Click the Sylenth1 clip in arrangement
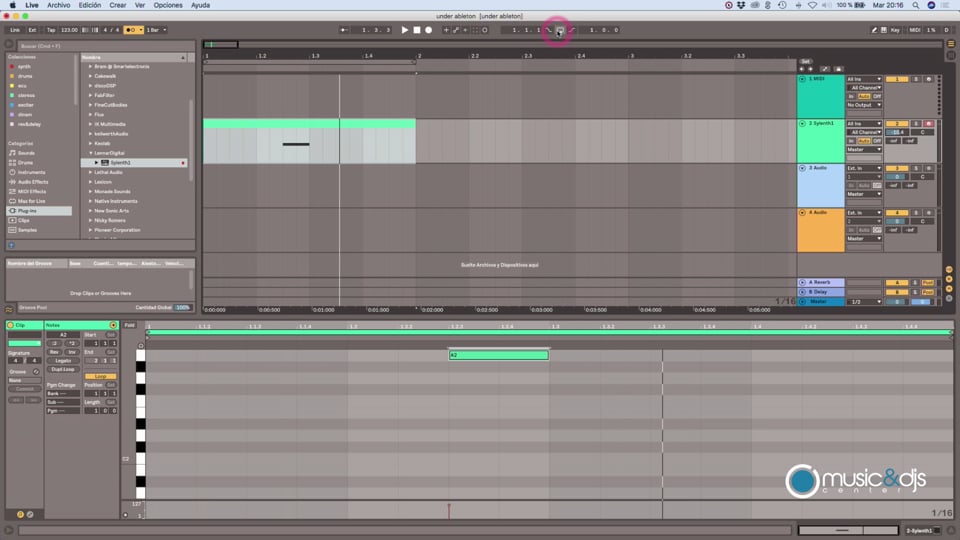 (309, 141)
